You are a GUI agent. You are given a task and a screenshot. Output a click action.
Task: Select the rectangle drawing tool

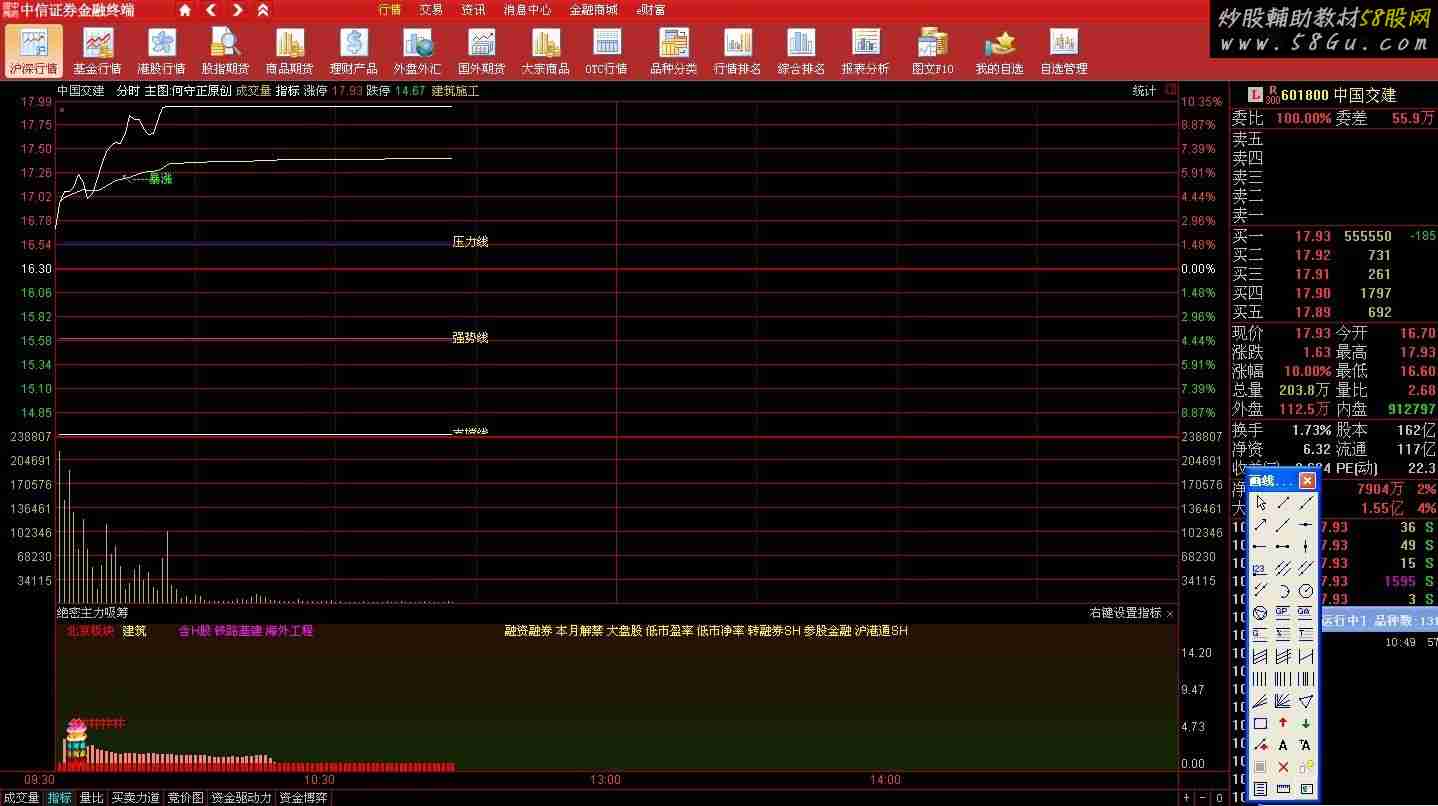(1261, 723)
